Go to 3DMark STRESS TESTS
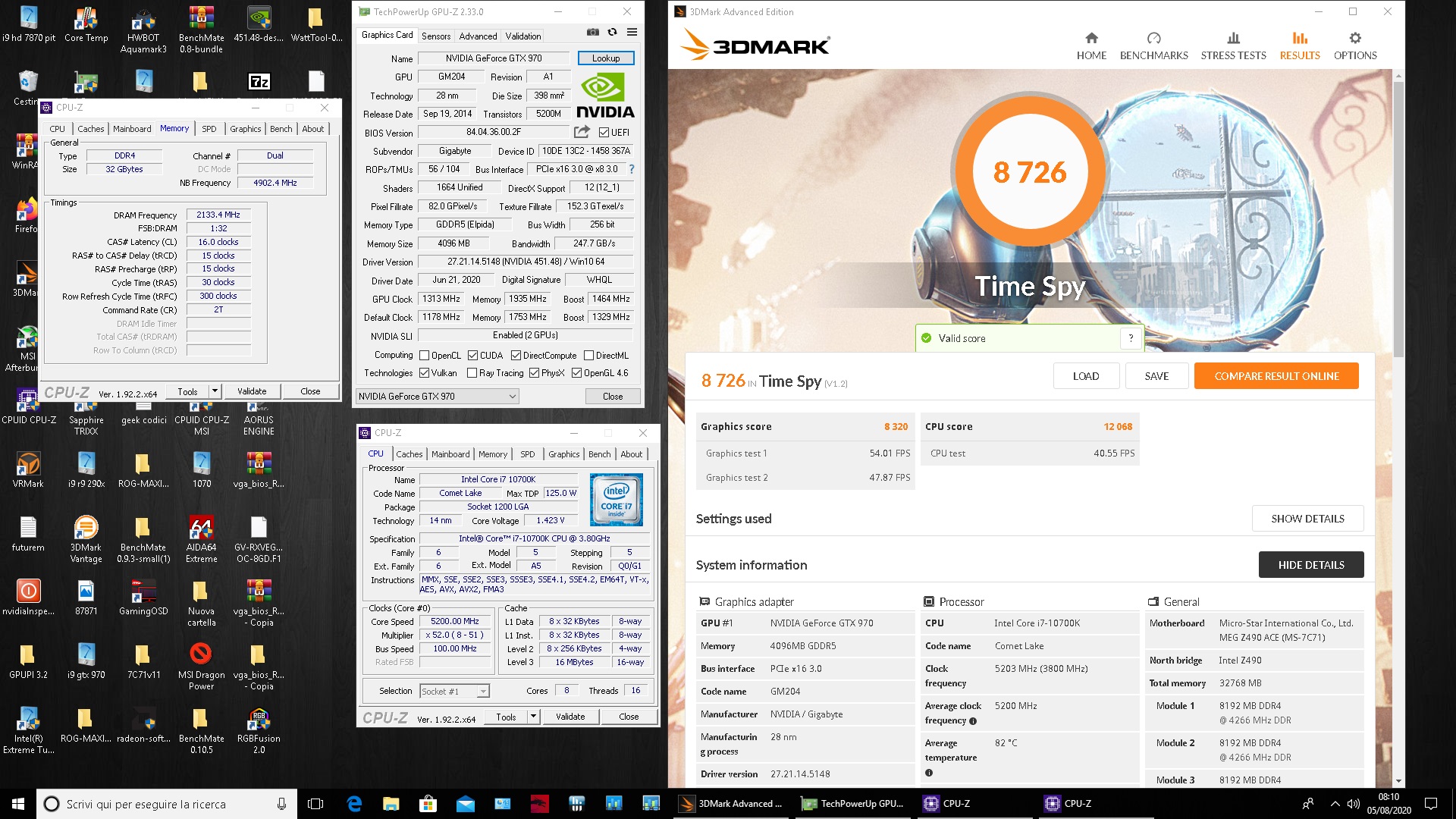1456x819 pixels. (x=1233, y=46)
